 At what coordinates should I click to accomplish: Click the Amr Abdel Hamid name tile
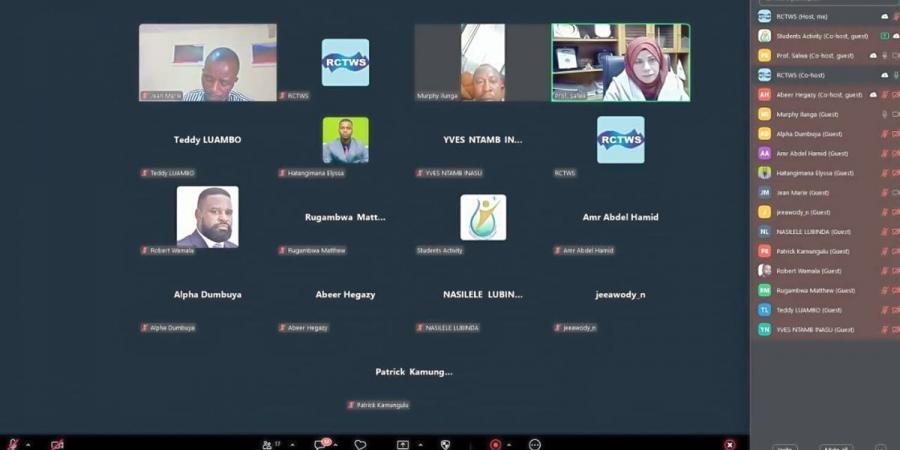tap(620, 217)
